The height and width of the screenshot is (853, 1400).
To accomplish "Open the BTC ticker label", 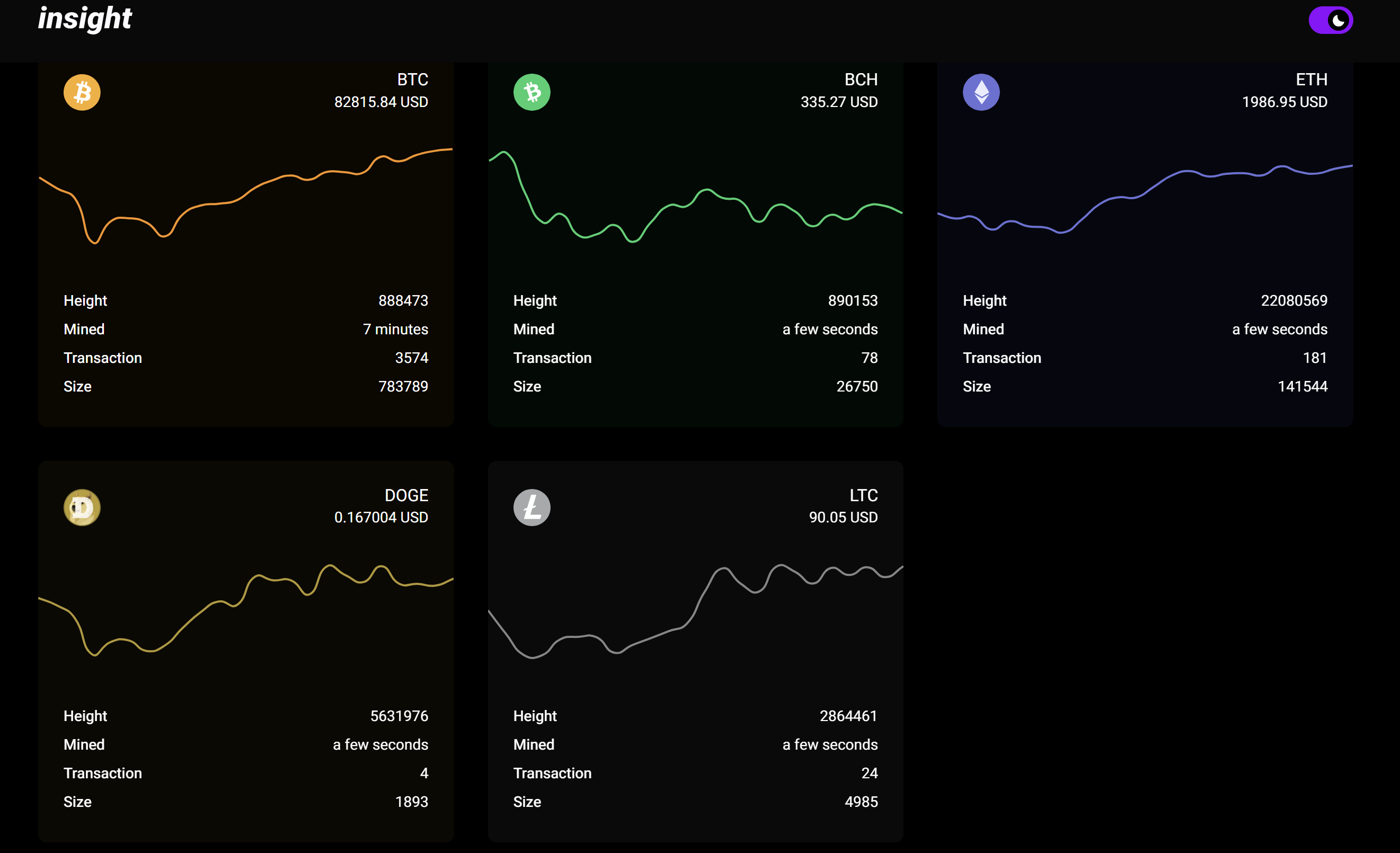I will point(412,79).
